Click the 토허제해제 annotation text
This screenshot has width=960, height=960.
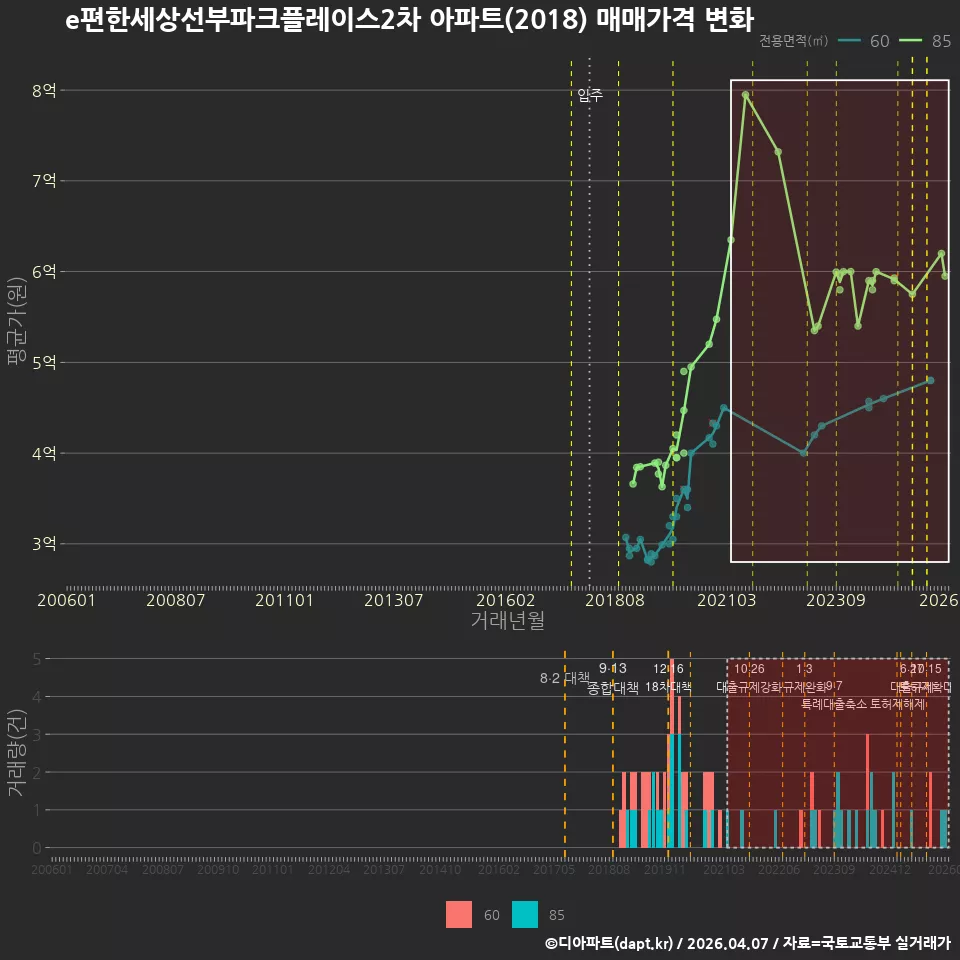click(898, 704)
